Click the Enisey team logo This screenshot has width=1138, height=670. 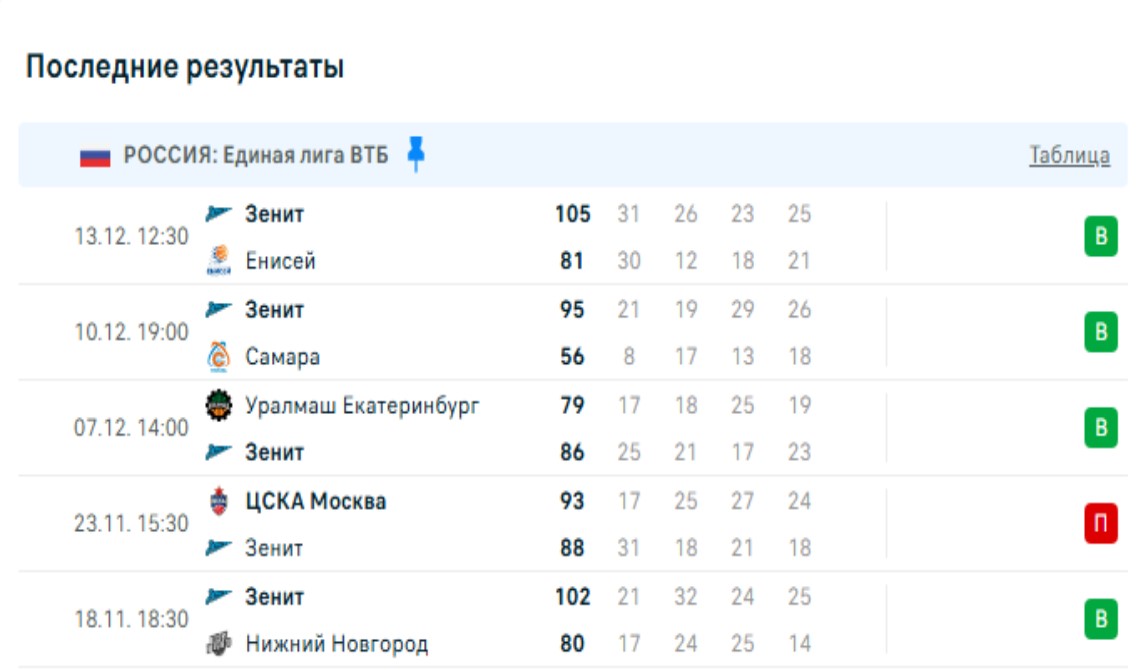click(x=219, y=261)
